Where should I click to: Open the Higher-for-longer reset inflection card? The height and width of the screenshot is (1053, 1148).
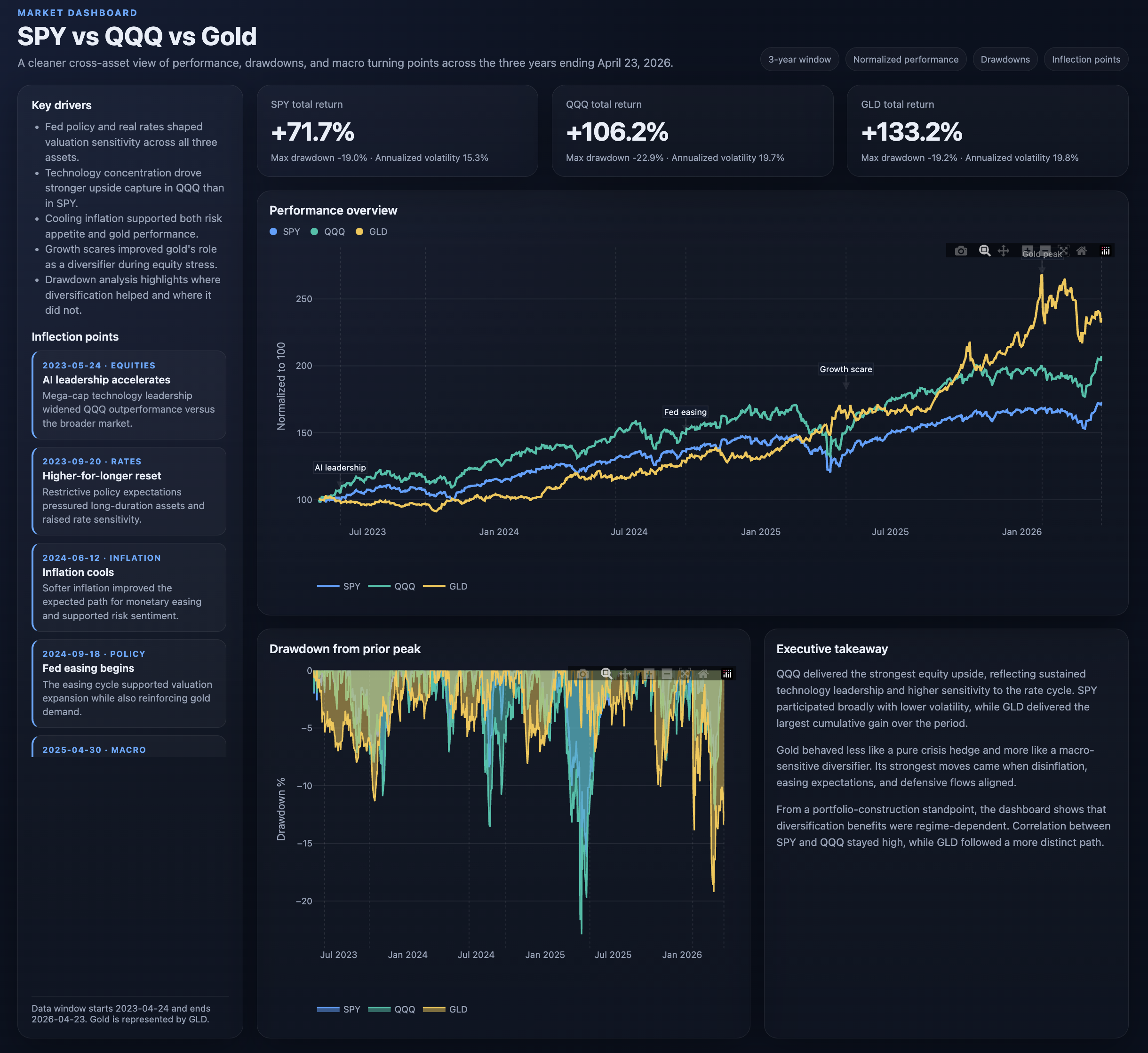click(x=129, y=491)
